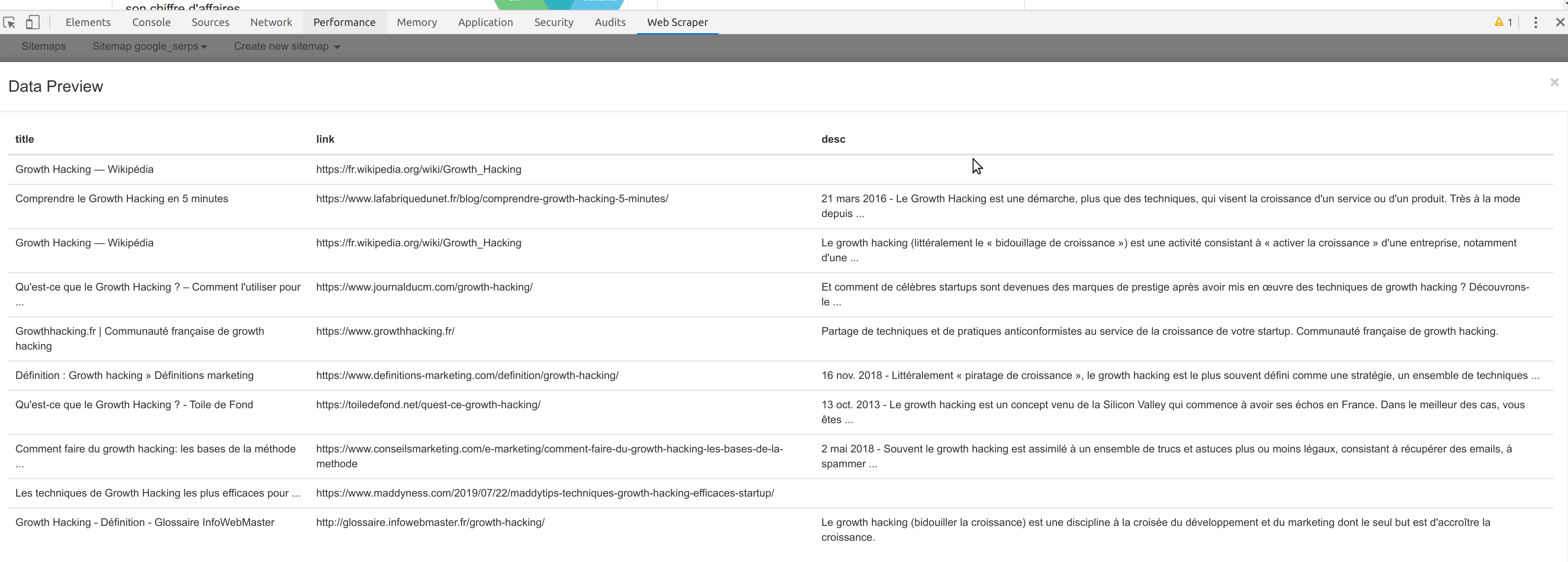Click the toiledefond.net URL cell

pyautogui.click(x=428, y=405)
